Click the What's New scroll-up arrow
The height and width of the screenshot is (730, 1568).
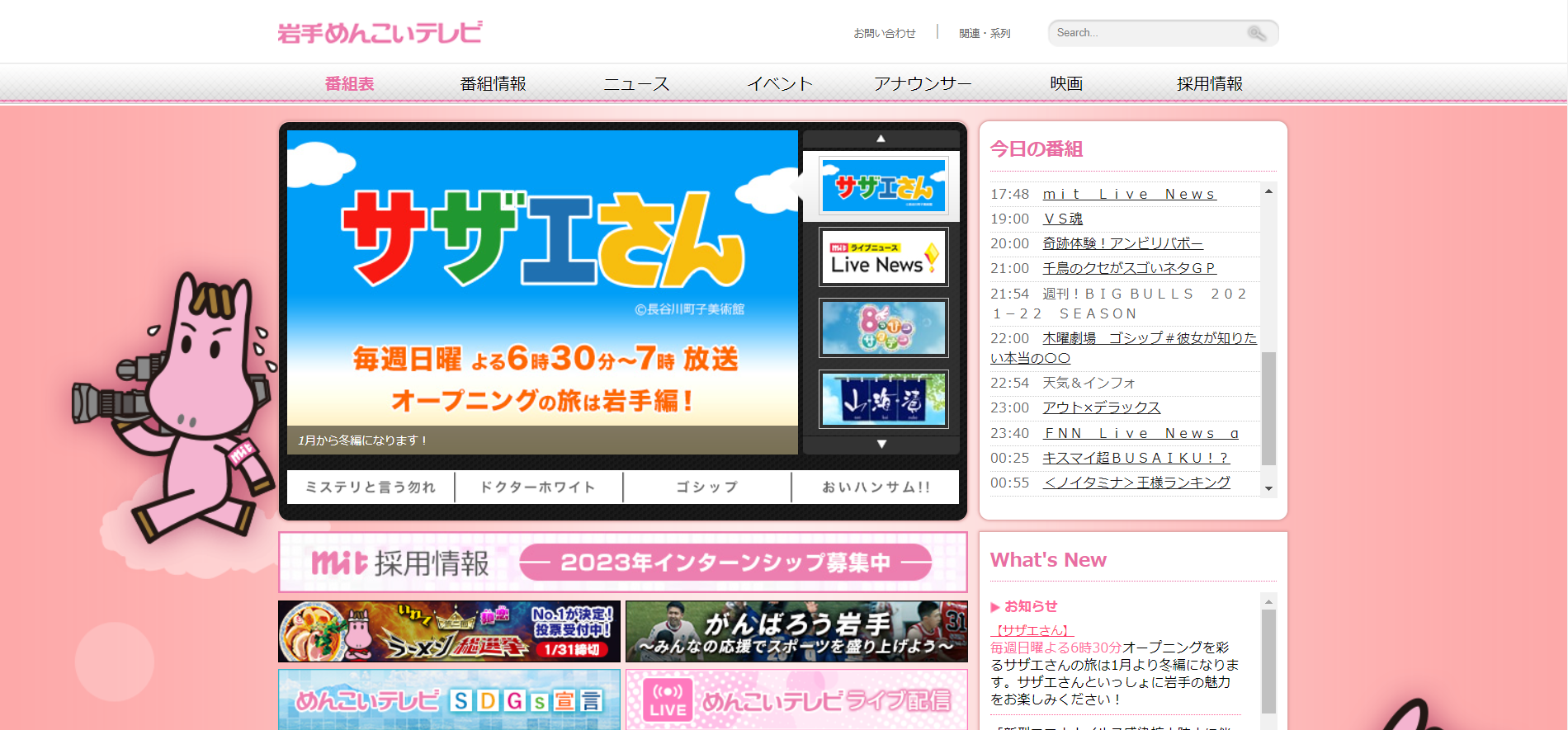(x=1268, y=602)
